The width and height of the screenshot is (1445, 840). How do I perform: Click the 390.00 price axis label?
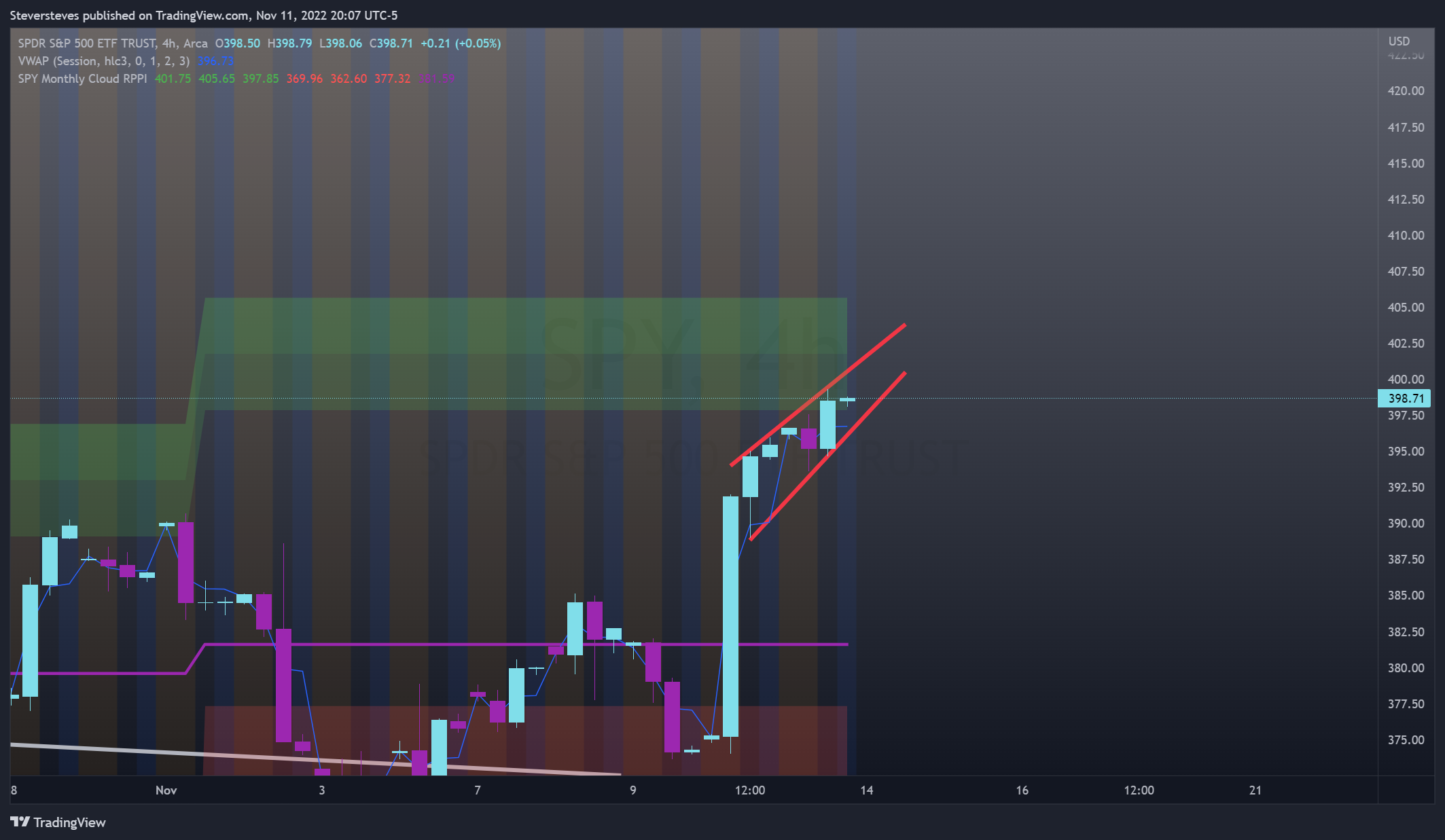click(1406, 524)
